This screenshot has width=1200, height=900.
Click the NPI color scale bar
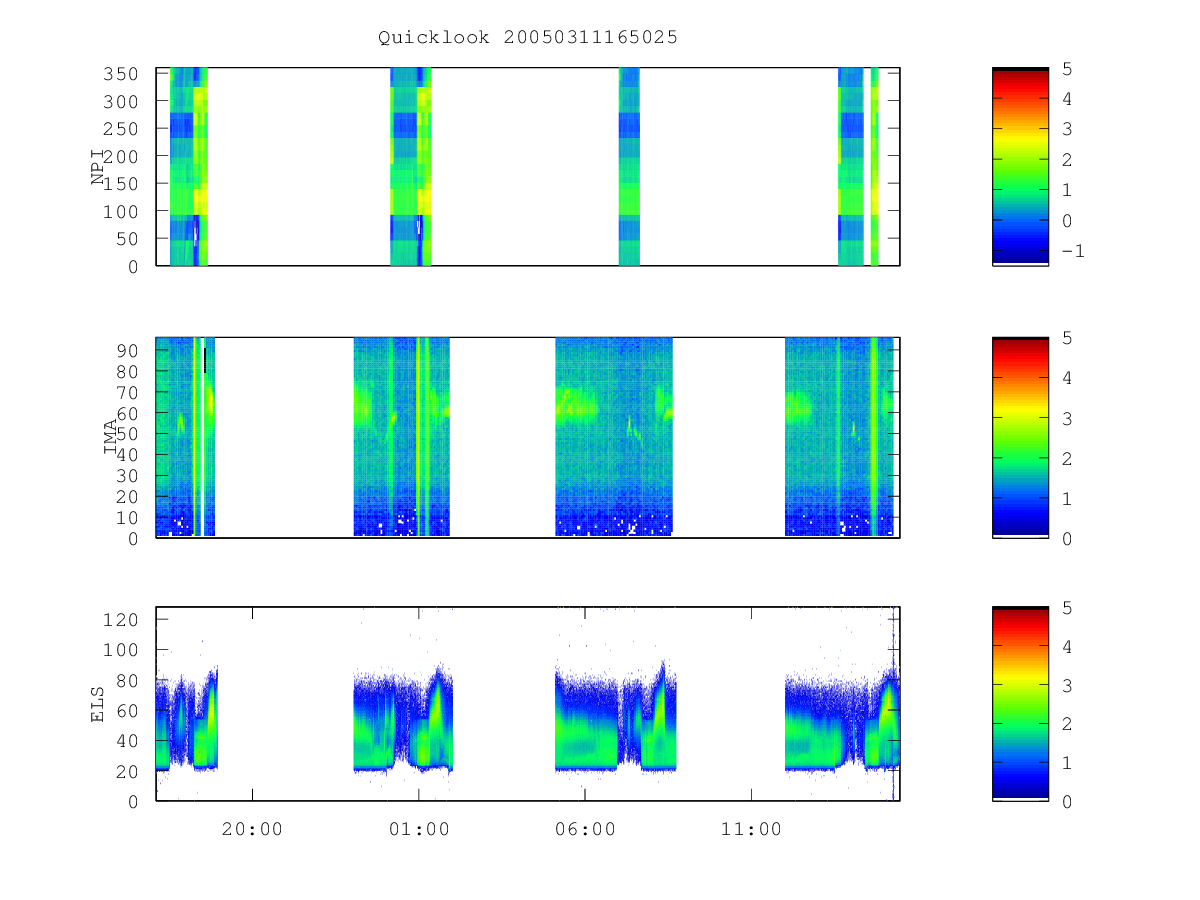(x=1020, y=167)
